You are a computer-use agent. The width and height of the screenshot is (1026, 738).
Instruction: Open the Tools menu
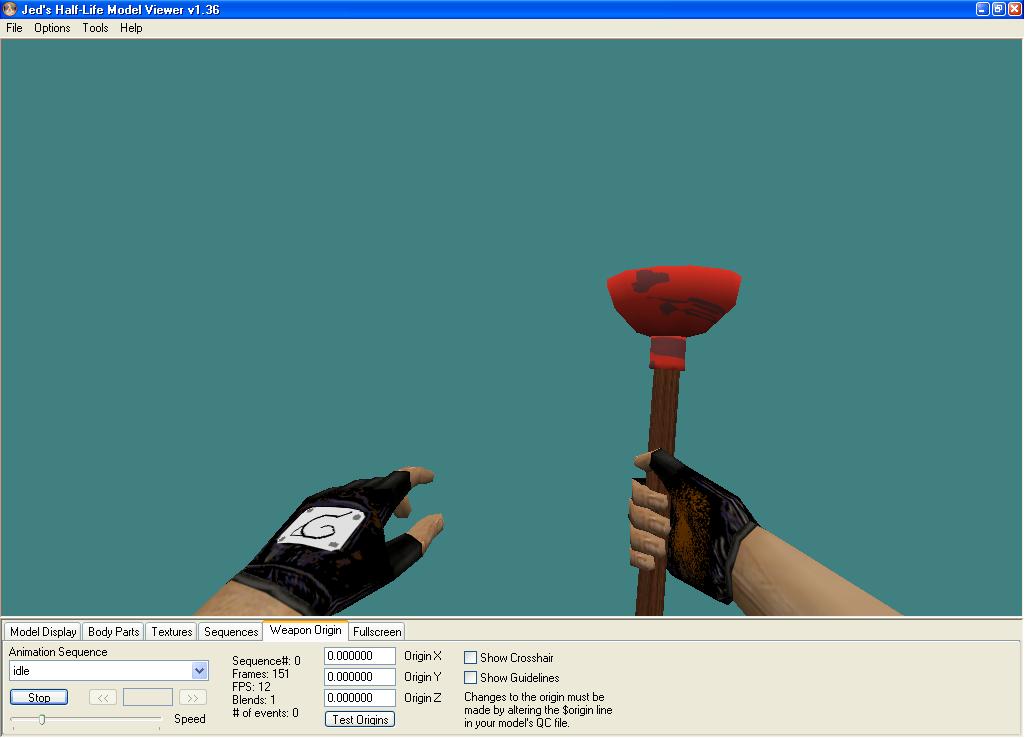[95, 28]
